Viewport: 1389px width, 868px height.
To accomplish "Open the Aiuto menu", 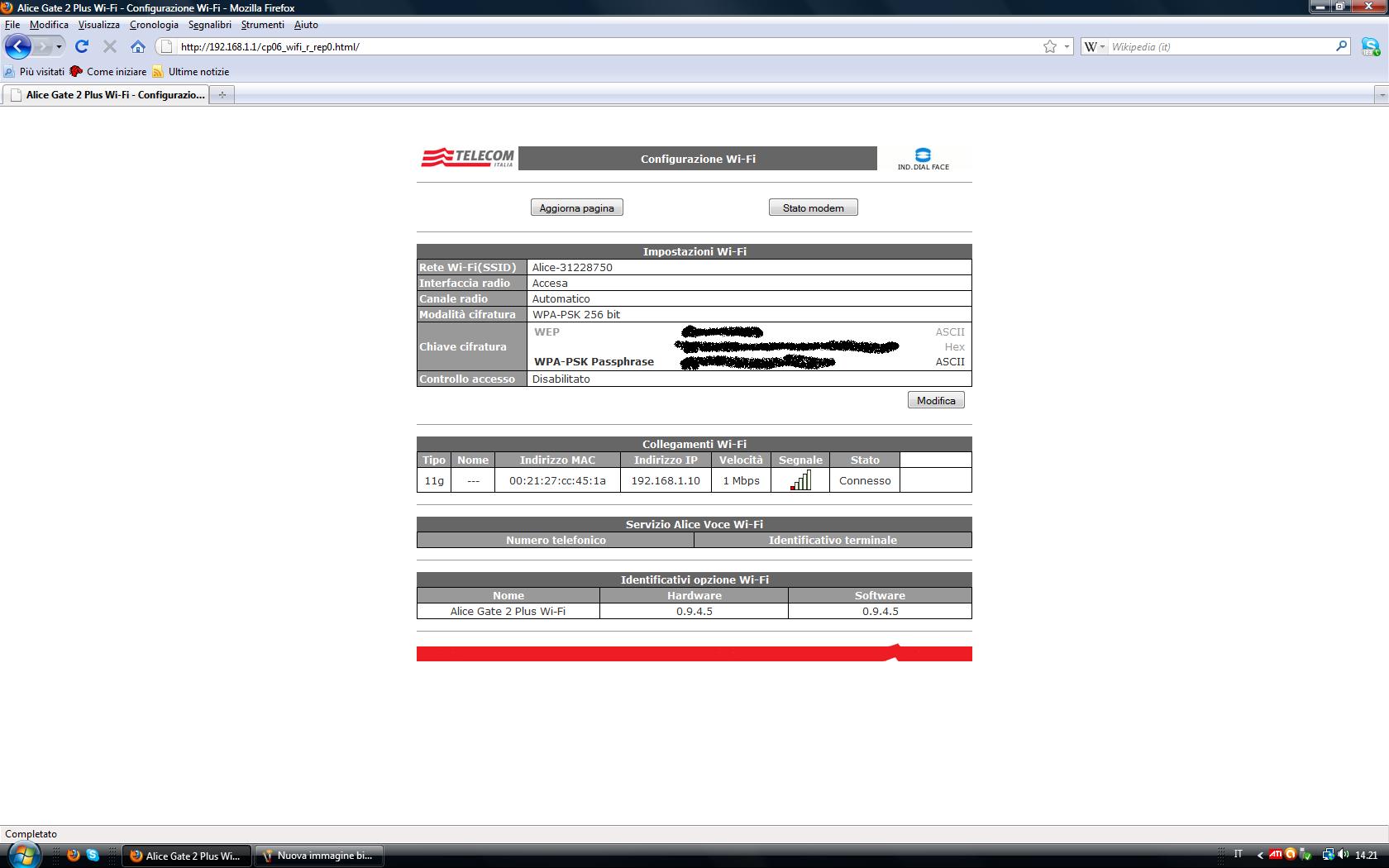I will (306, 25).
